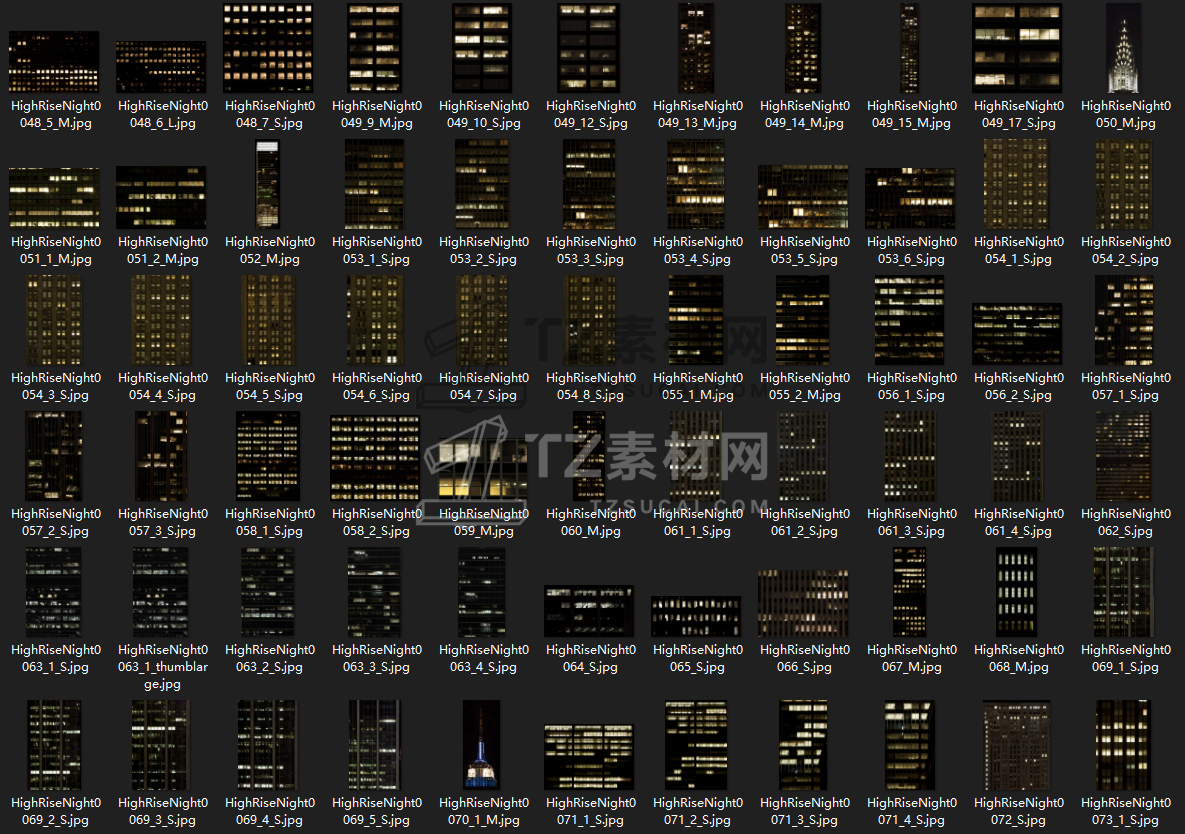
Task: Select thumbnail HighRiseNight0061_2_S.jpg
Action: [803, 456]
